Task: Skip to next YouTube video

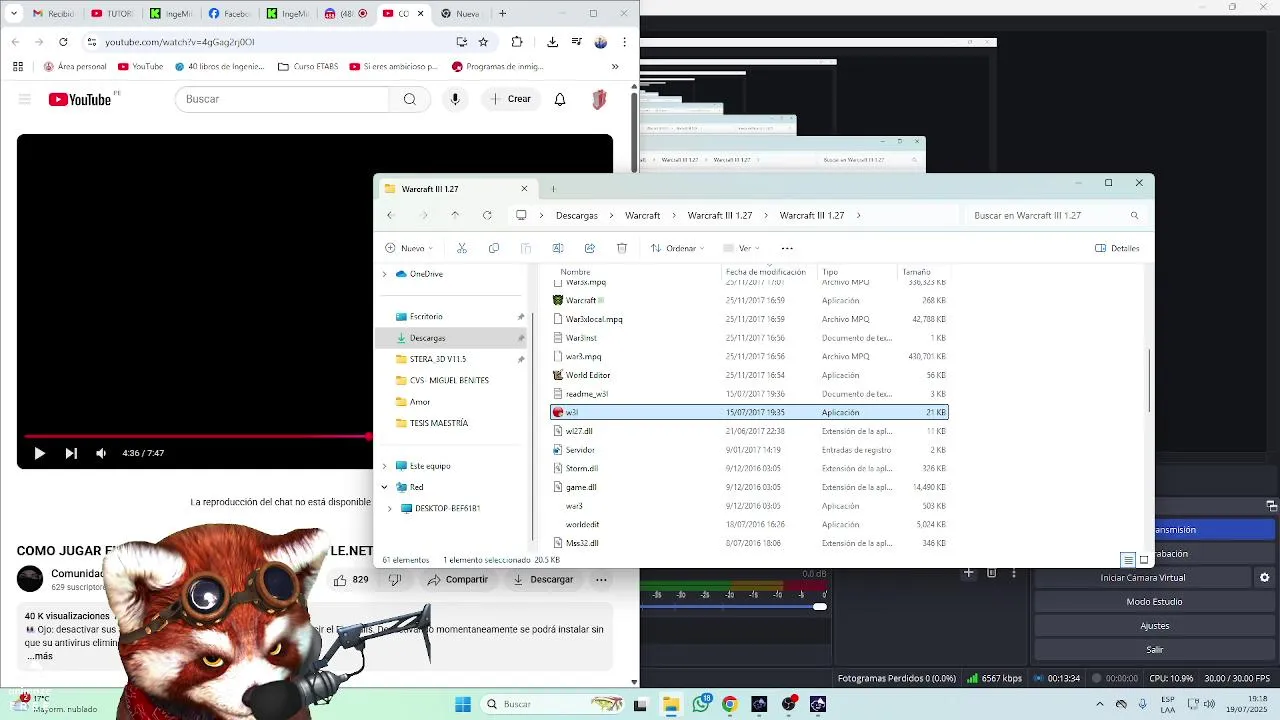Action: tap(71, 453)
